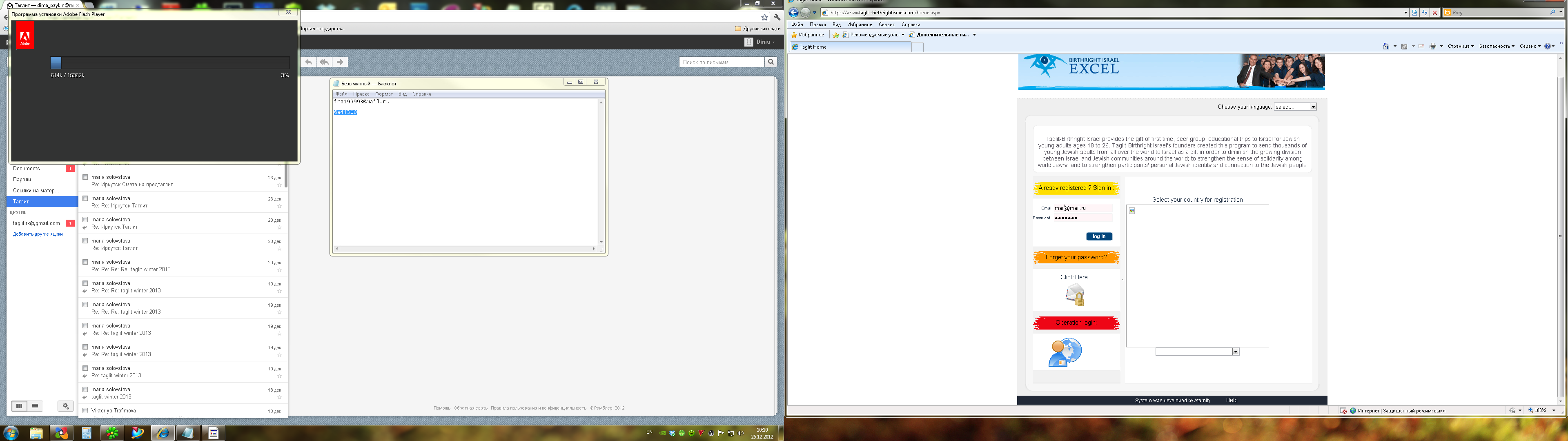Screen dimensions: 1568x441
Task: Click the Home icon in IE command bar
Action: tap(1386, 46)
